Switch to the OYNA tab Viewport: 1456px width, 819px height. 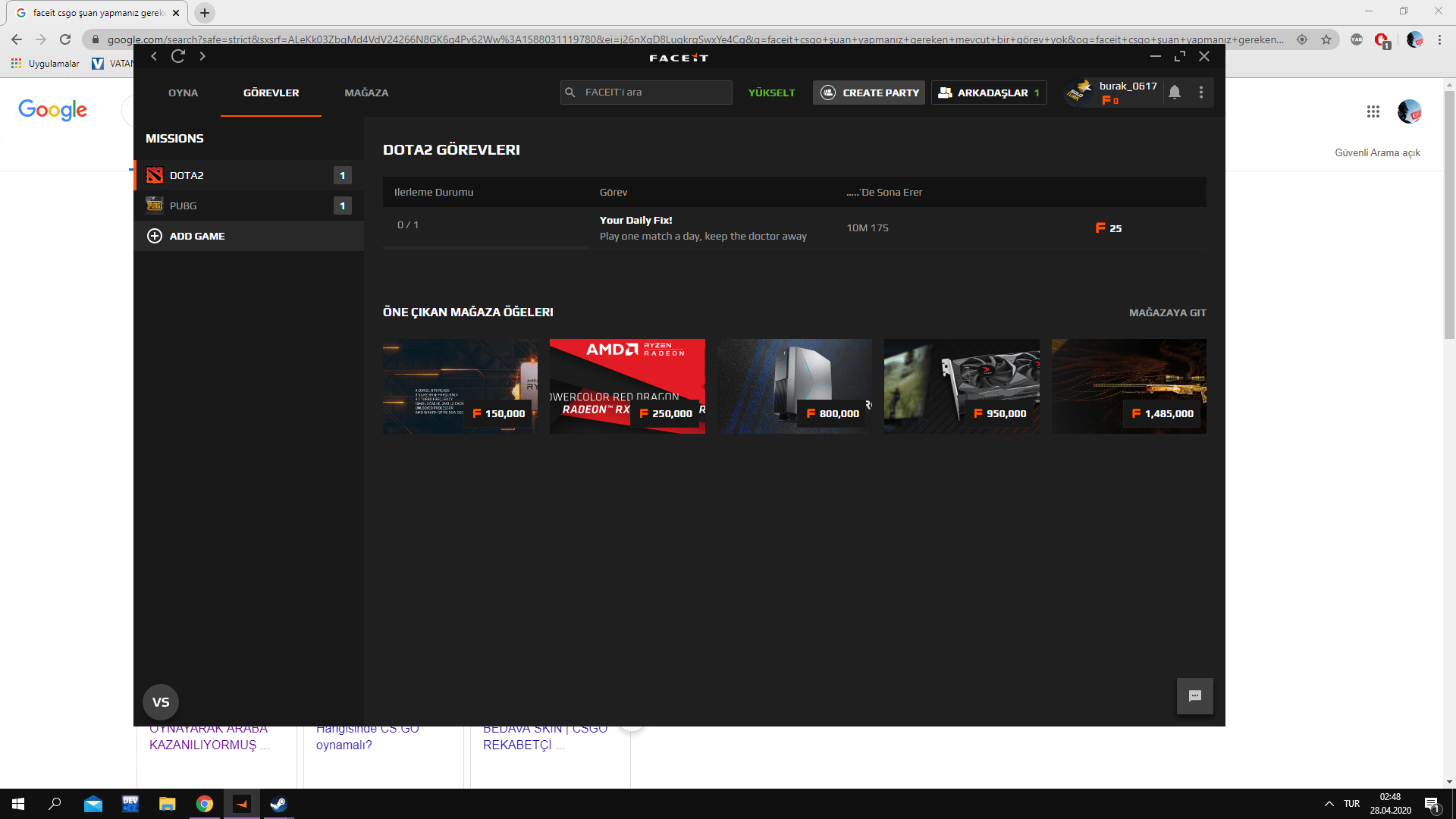(x=183, y=93)
